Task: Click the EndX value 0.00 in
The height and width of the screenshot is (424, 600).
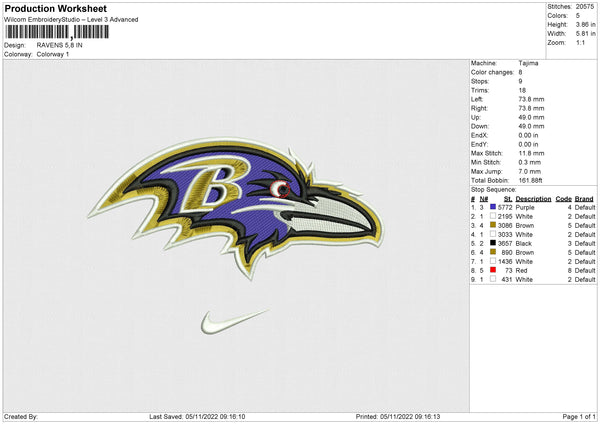Action: pos(528,135)
